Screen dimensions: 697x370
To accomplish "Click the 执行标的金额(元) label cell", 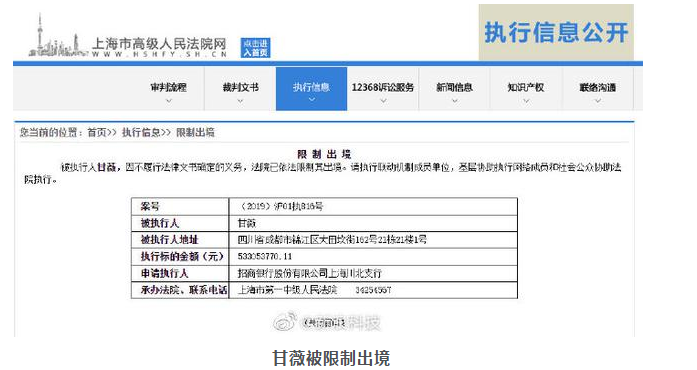I will 180,257.
